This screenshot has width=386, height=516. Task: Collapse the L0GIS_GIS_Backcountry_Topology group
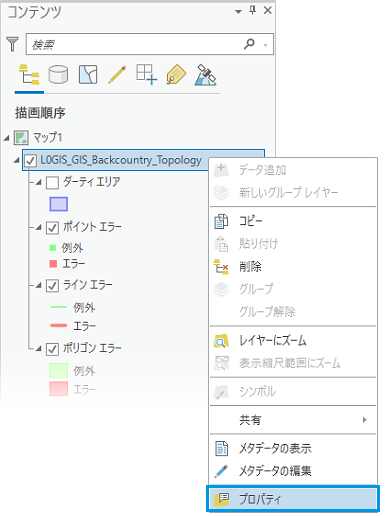pyautogui.click(x=17, y=161)
